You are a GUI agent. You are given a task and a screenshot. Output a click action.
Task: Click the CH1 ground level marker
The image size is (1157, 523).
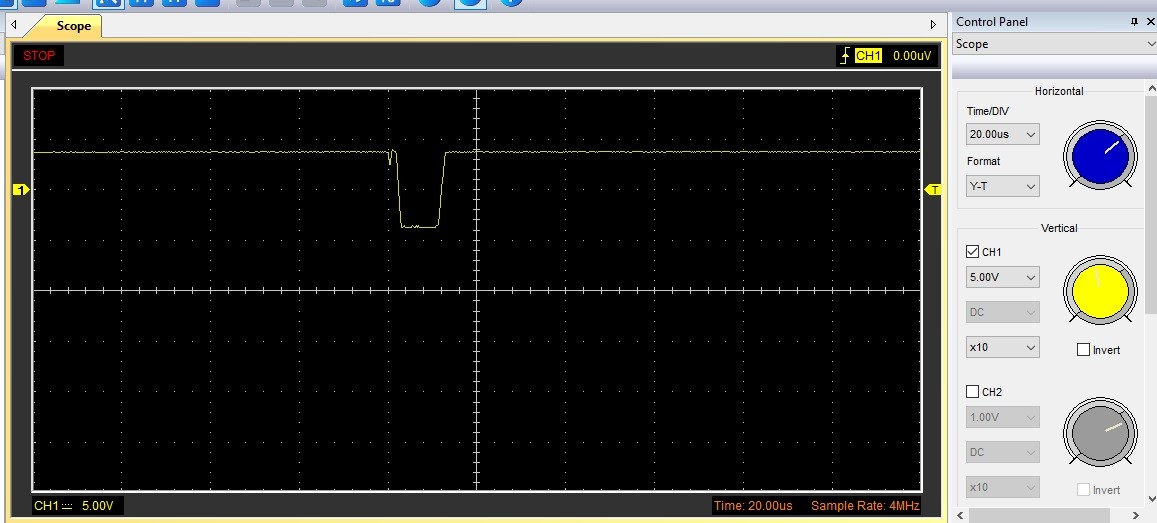click(20, 190)
